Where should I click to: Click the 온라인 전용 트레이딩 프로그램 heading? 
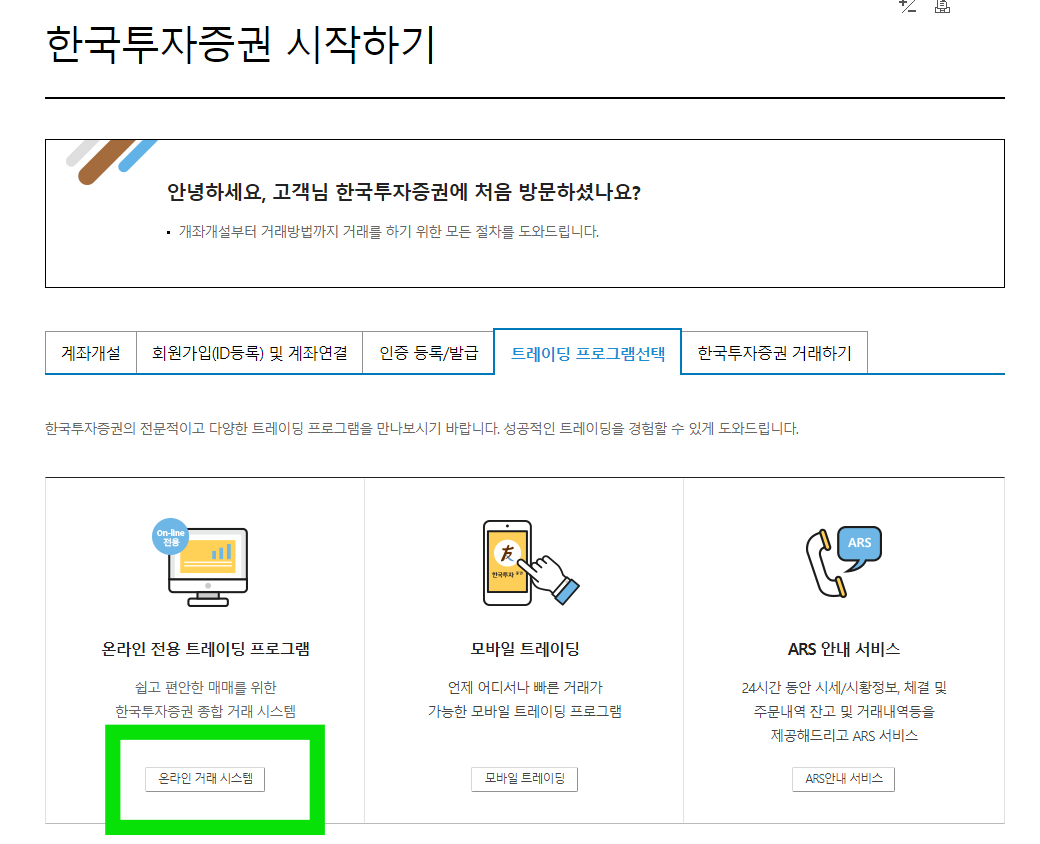click(205, 649)
